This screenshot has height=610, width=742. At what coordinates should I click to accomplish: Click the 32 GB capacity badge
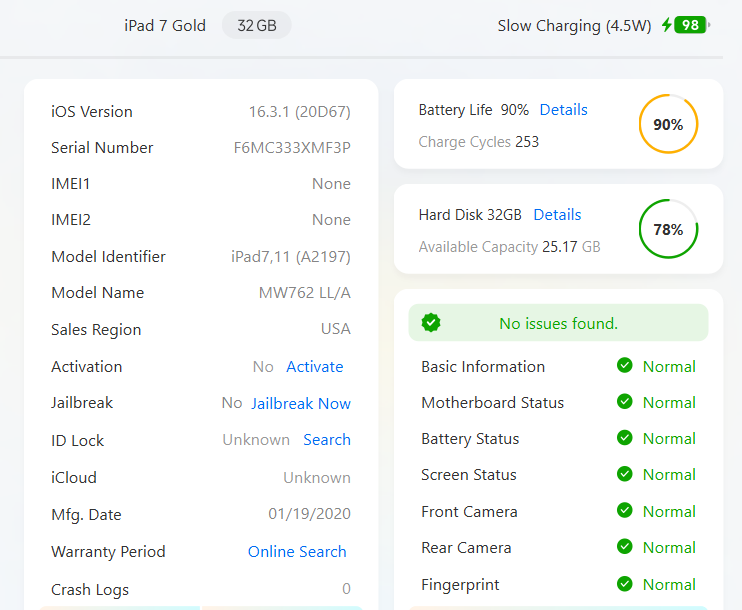(256, 25)
